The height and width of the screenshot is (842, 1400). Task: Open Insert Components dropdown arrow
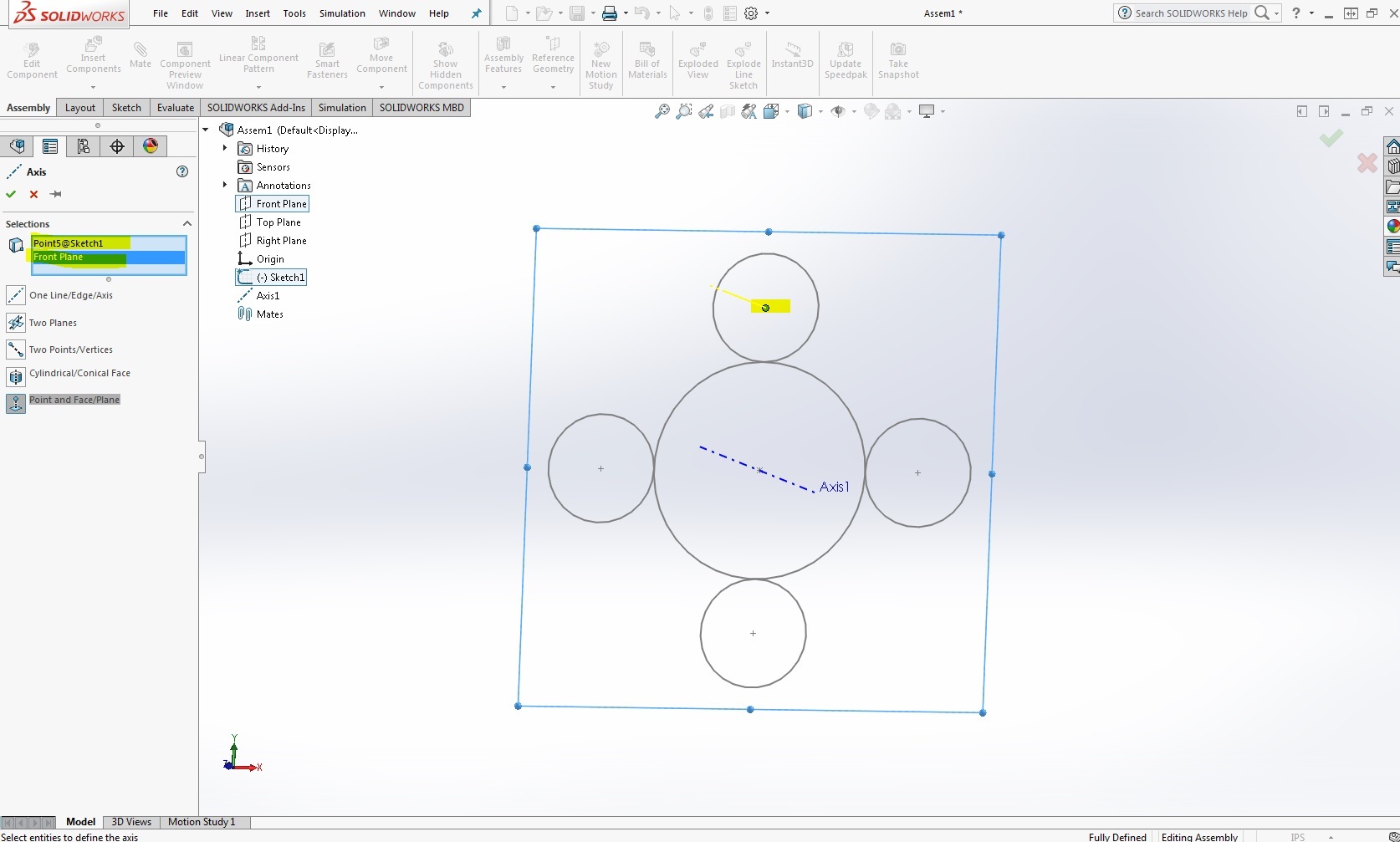(93, 86)
